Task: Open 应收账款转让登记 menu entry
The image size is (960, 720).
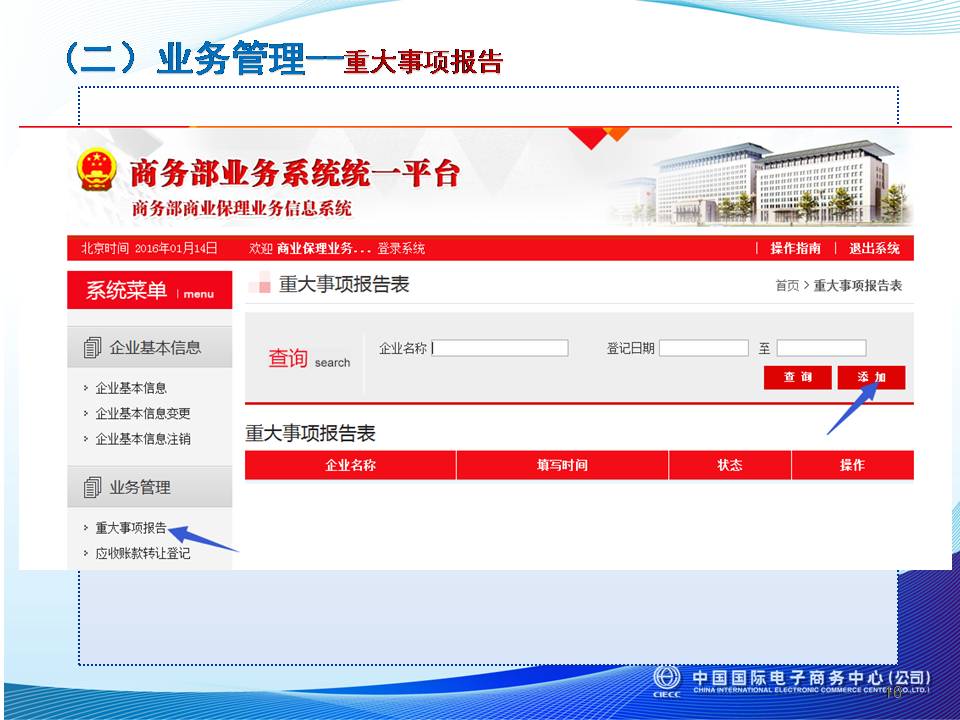Action: [x=142, y=553]
